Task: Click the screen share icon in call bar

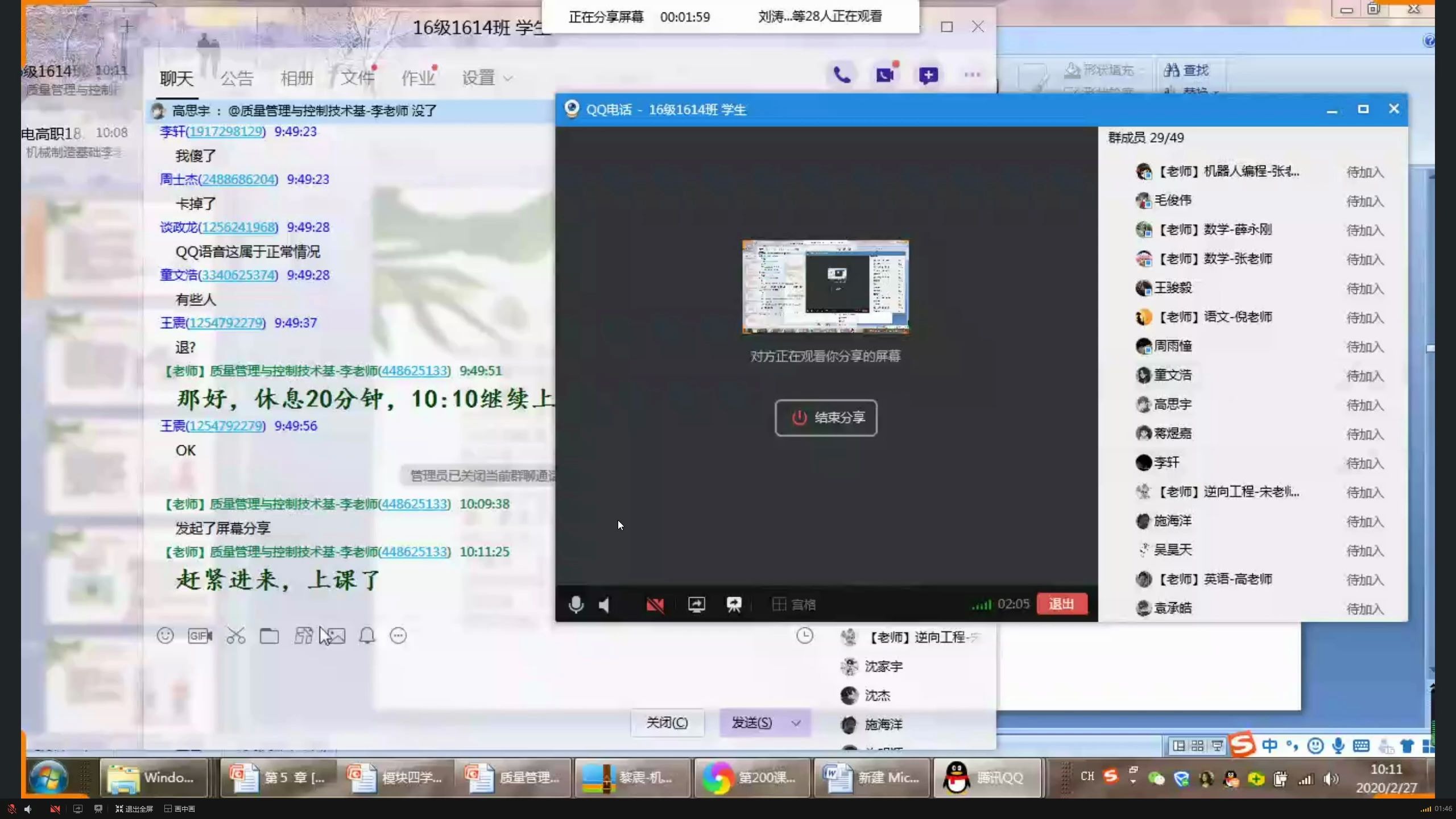Action: point(696,604)
